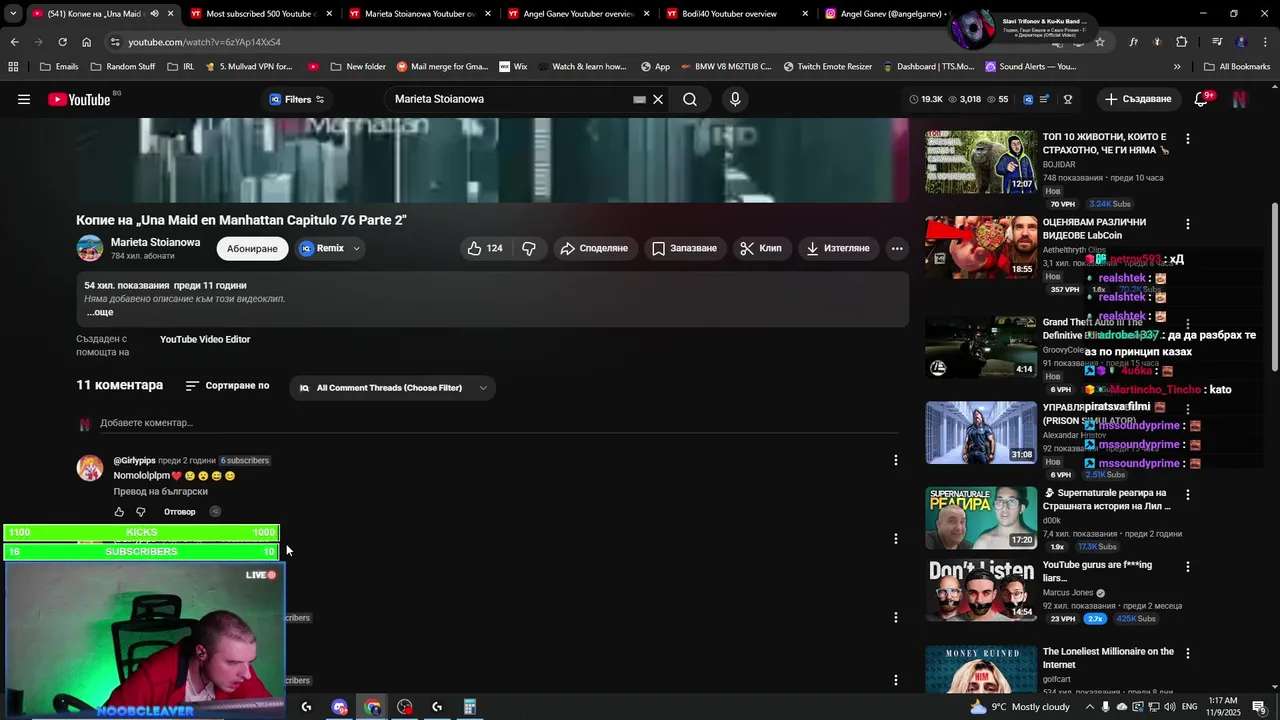
Task: Open the account avatar menu
Action: (x=1240, y=99)
